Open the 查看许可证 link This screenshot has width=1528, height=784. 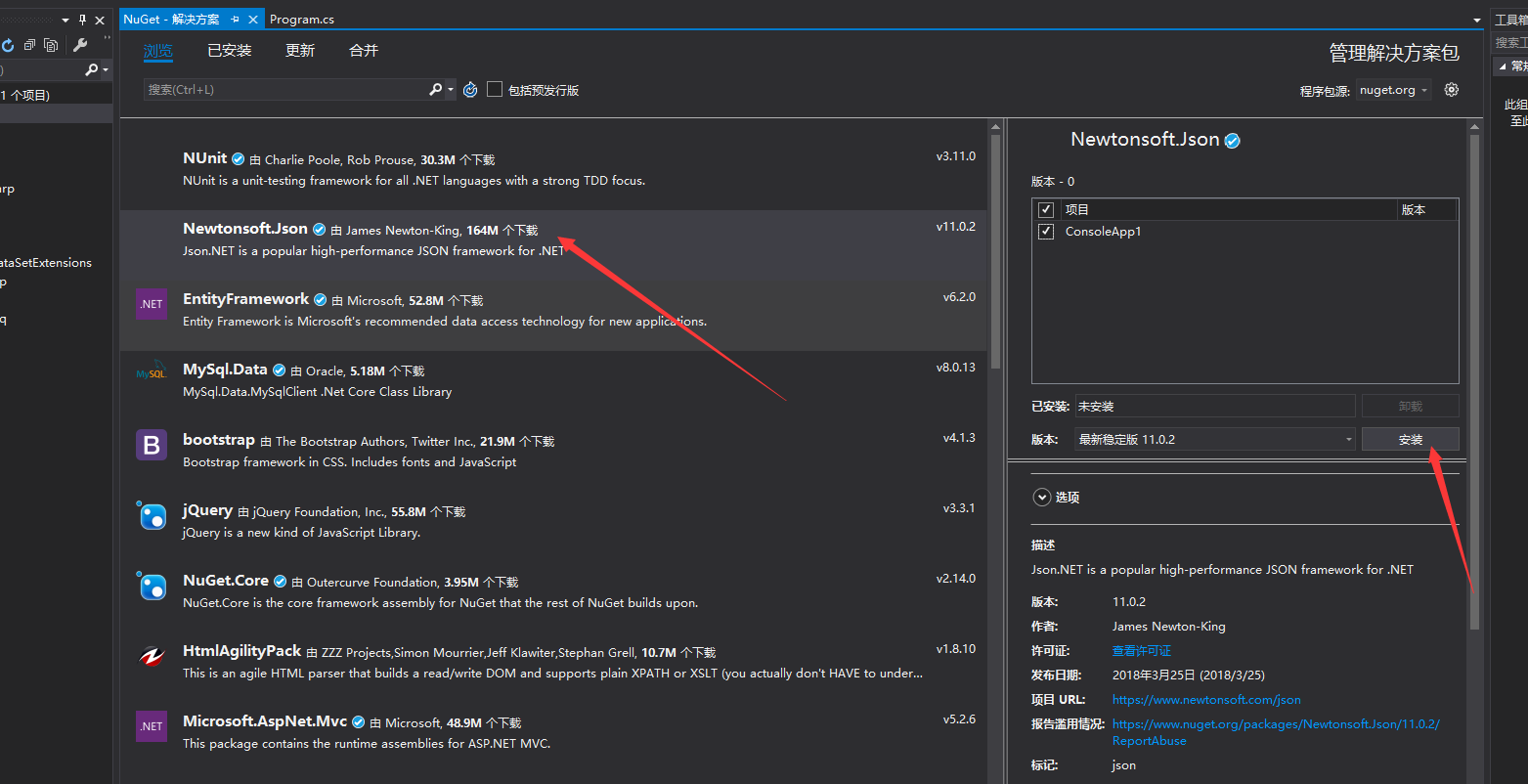[1142, 650]
